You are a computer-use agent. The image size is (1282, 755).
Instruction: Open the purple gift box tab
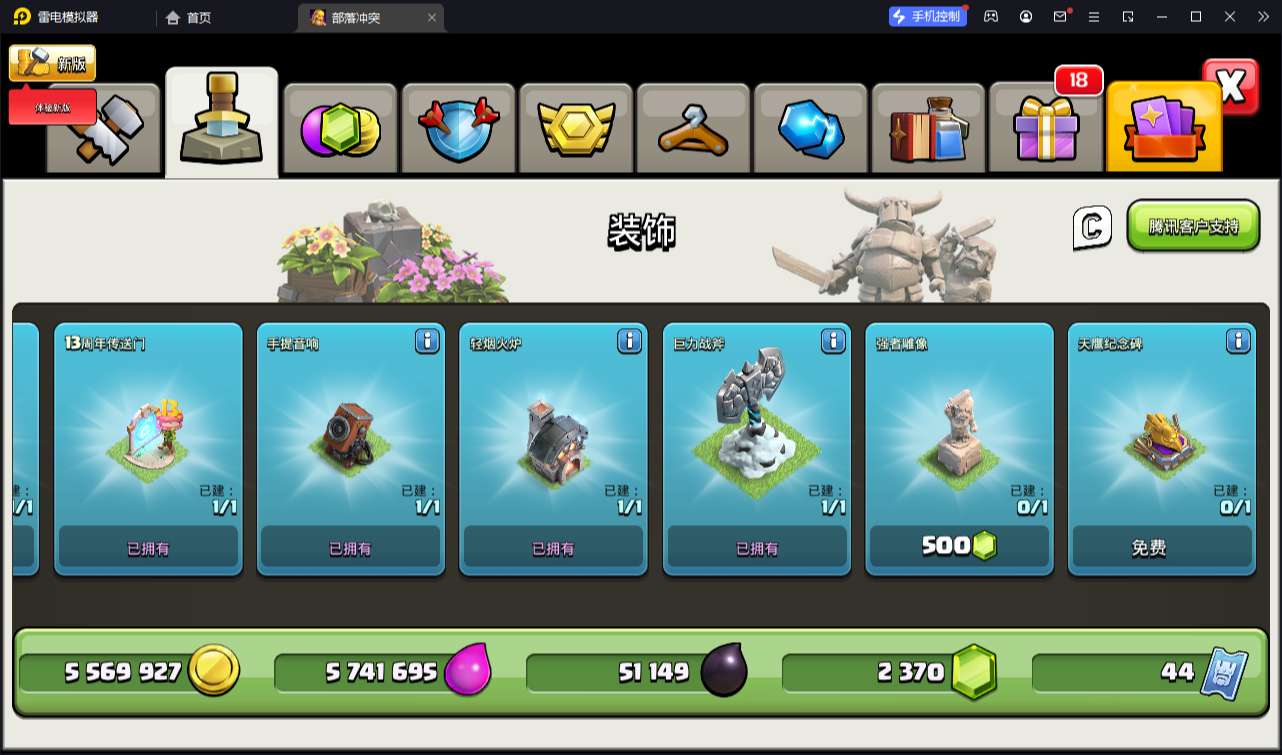(1046, 130)
